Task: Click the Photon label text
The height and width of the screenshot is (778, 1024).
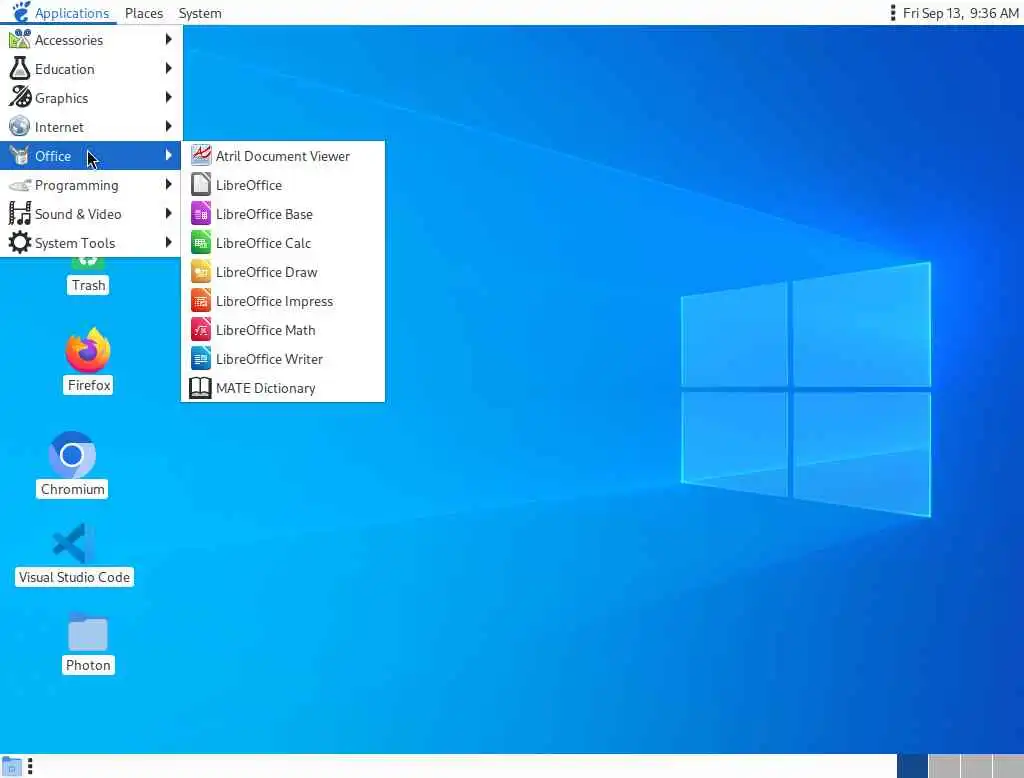Action: tap(88, 665)
